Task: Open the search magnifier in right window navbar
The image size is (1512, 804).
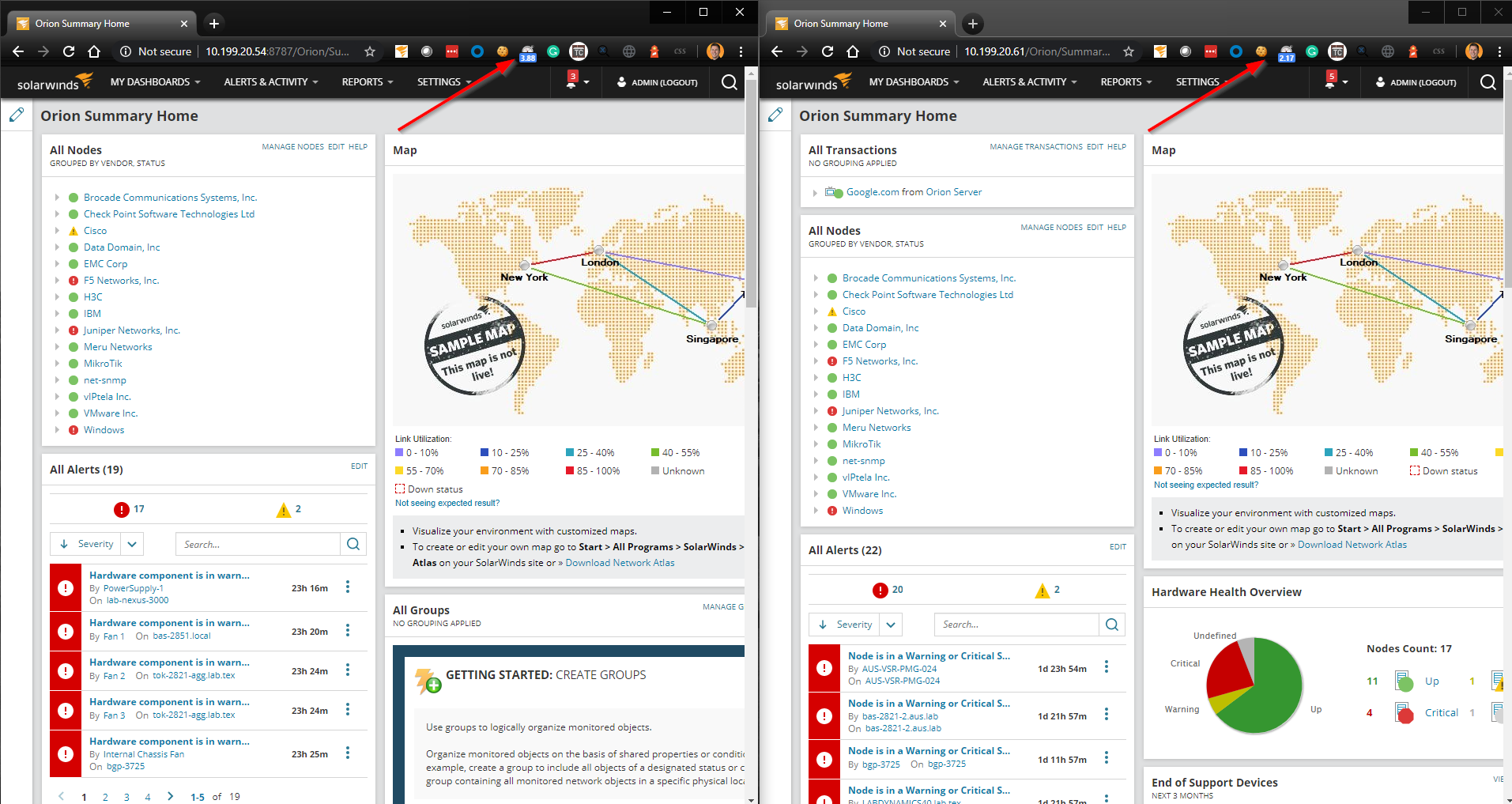Action: coord(1487,82)
